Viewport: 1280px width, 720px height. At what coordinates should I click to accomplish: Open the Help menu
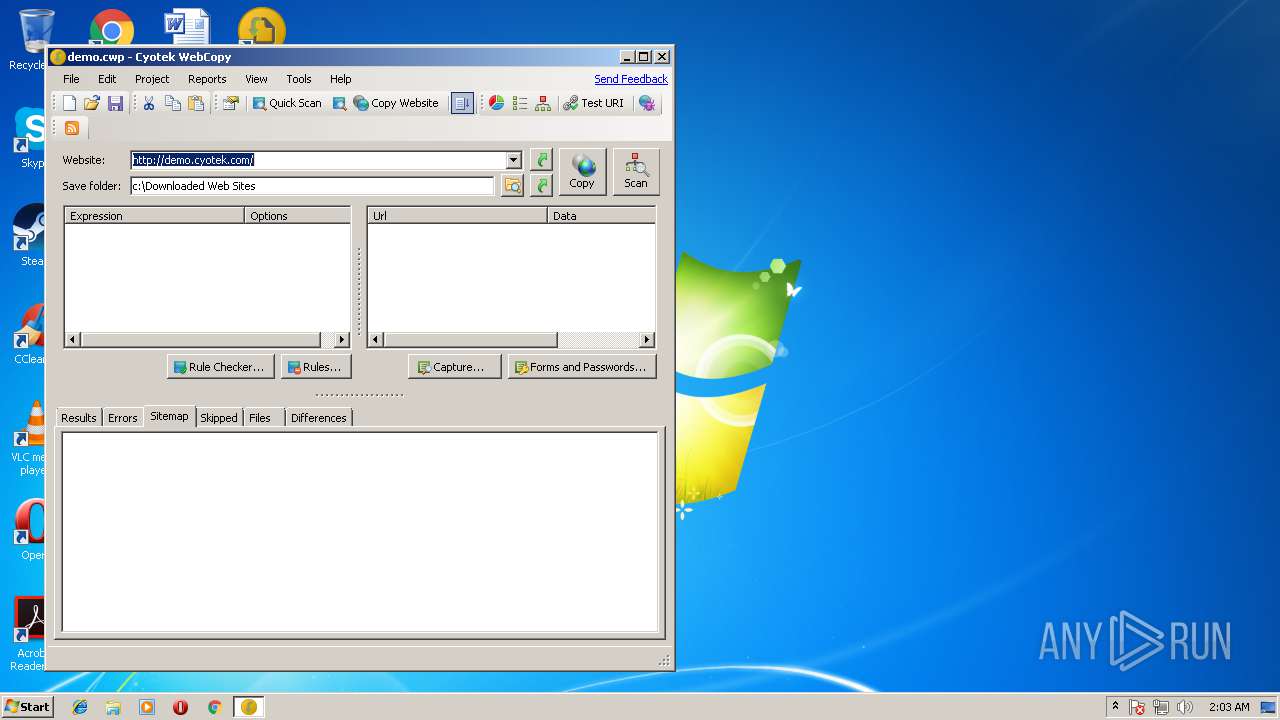tap(341, 79)
